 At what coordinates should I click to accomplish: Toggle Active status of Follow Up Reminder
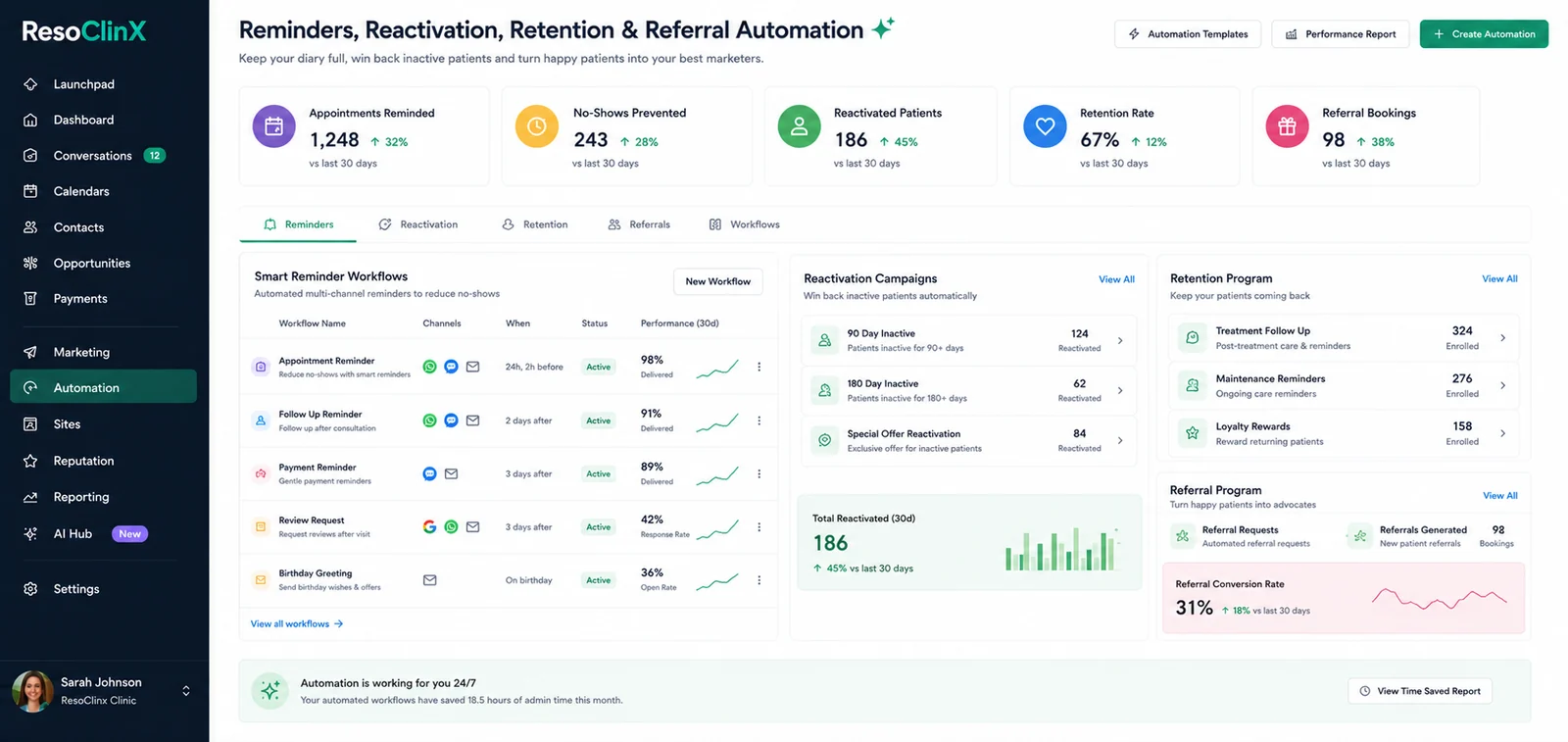598,420
